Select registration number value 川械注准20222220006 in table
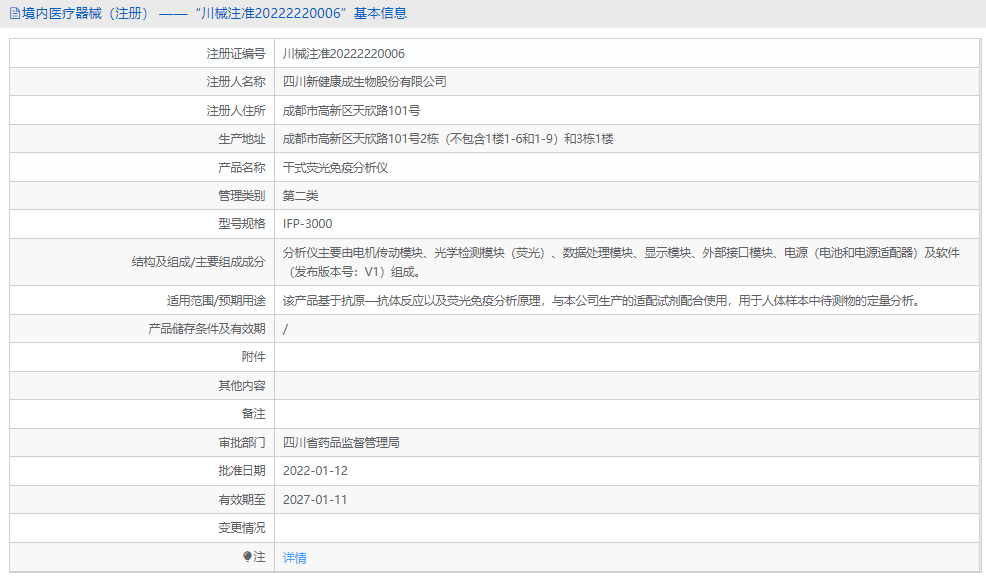Viewport: 986px width, 579px height. point(343,54)
